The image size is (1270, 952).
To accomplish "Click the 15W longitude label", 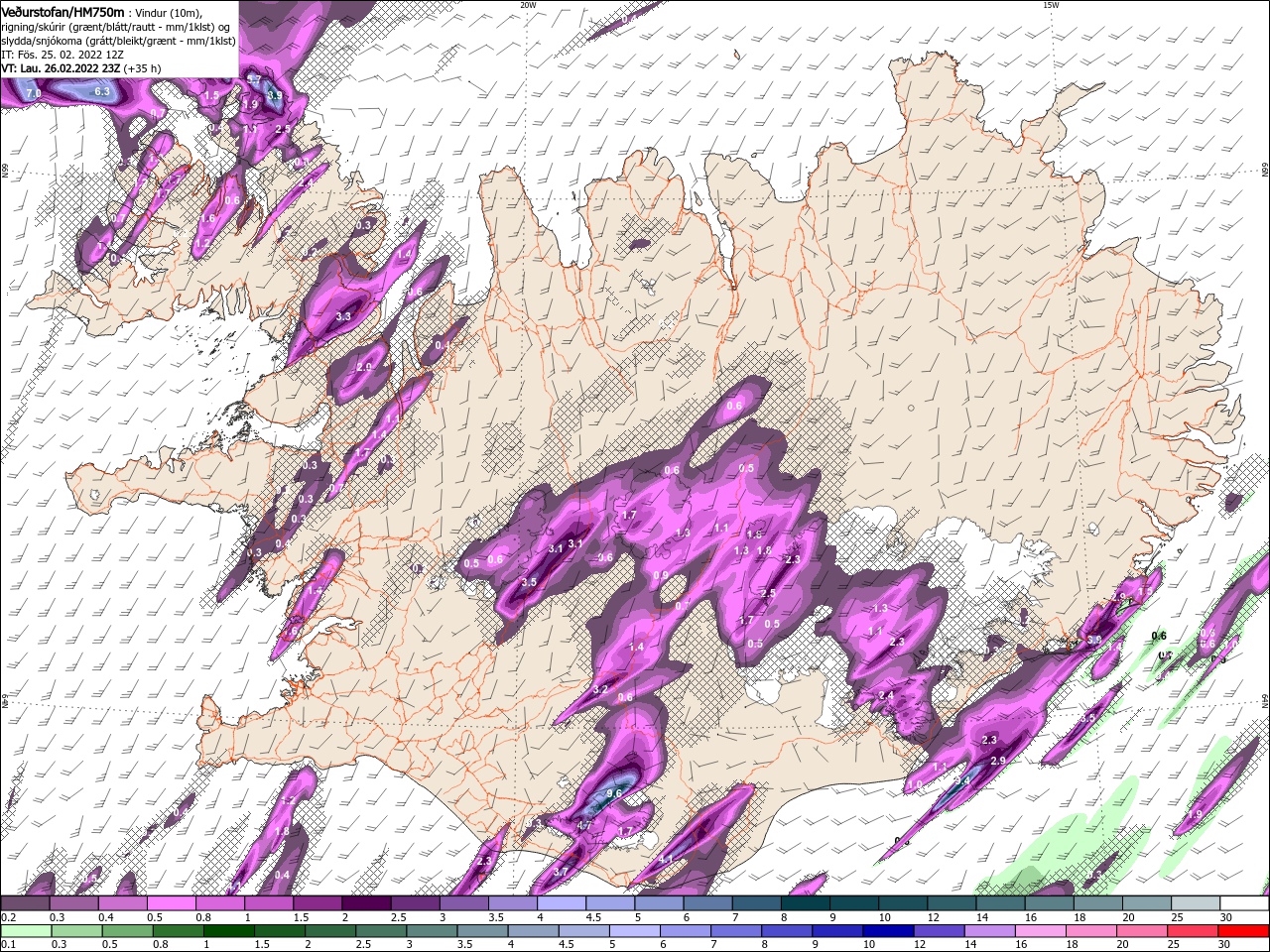I will pos(1051,5).
